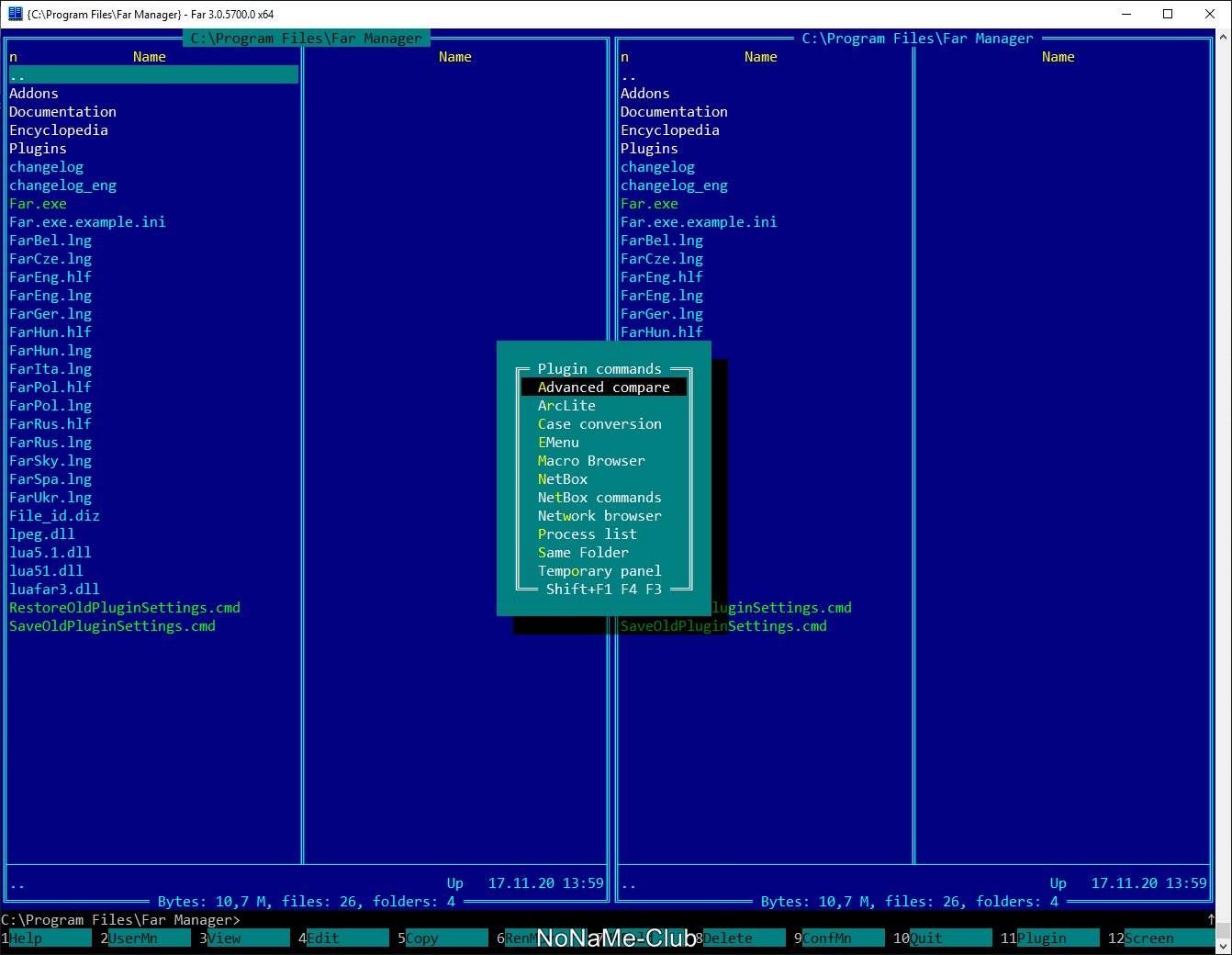Viewport: 1232px width, 955px height.
Task: Choose ArcLite plugin command
Action: [566, 406]
